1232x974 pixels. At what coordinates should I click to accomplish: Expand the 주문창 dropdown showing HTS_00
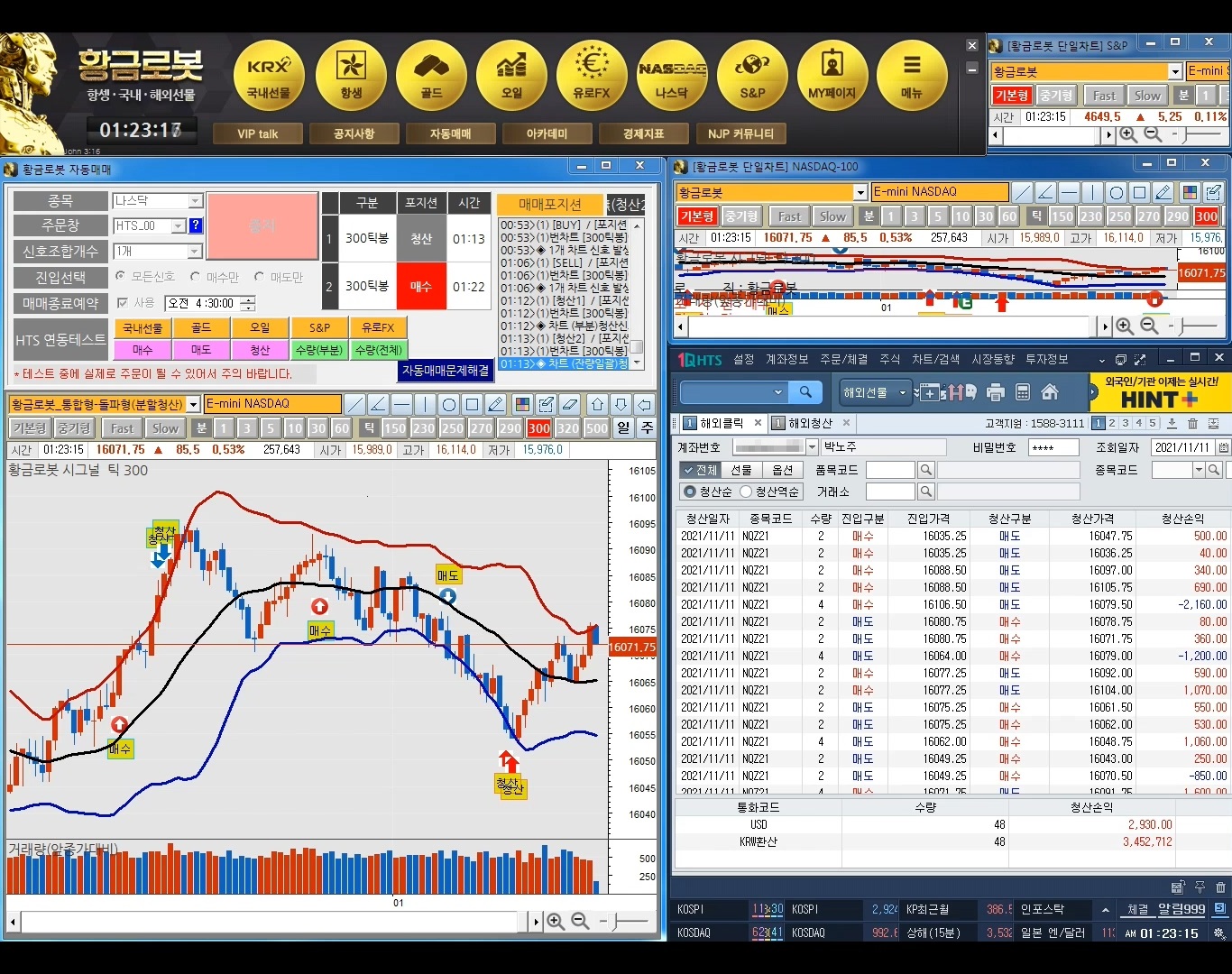coord(179,226)
